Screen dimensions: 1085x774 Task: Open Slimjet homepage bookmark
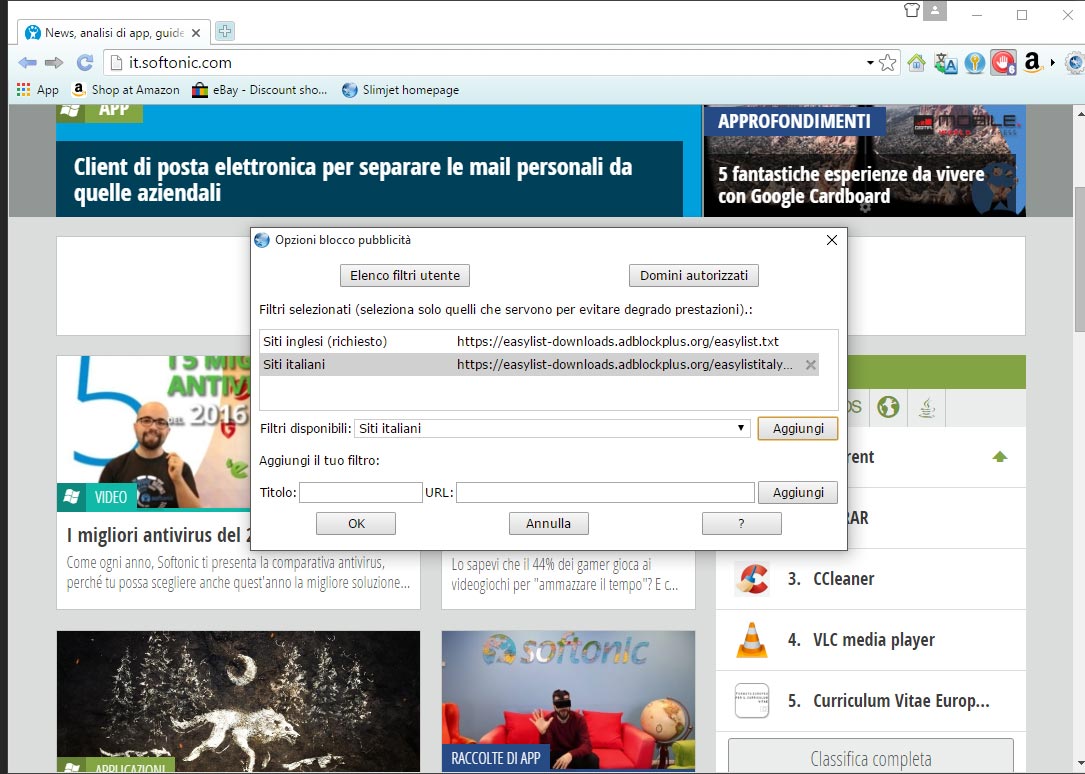[401, 90]
